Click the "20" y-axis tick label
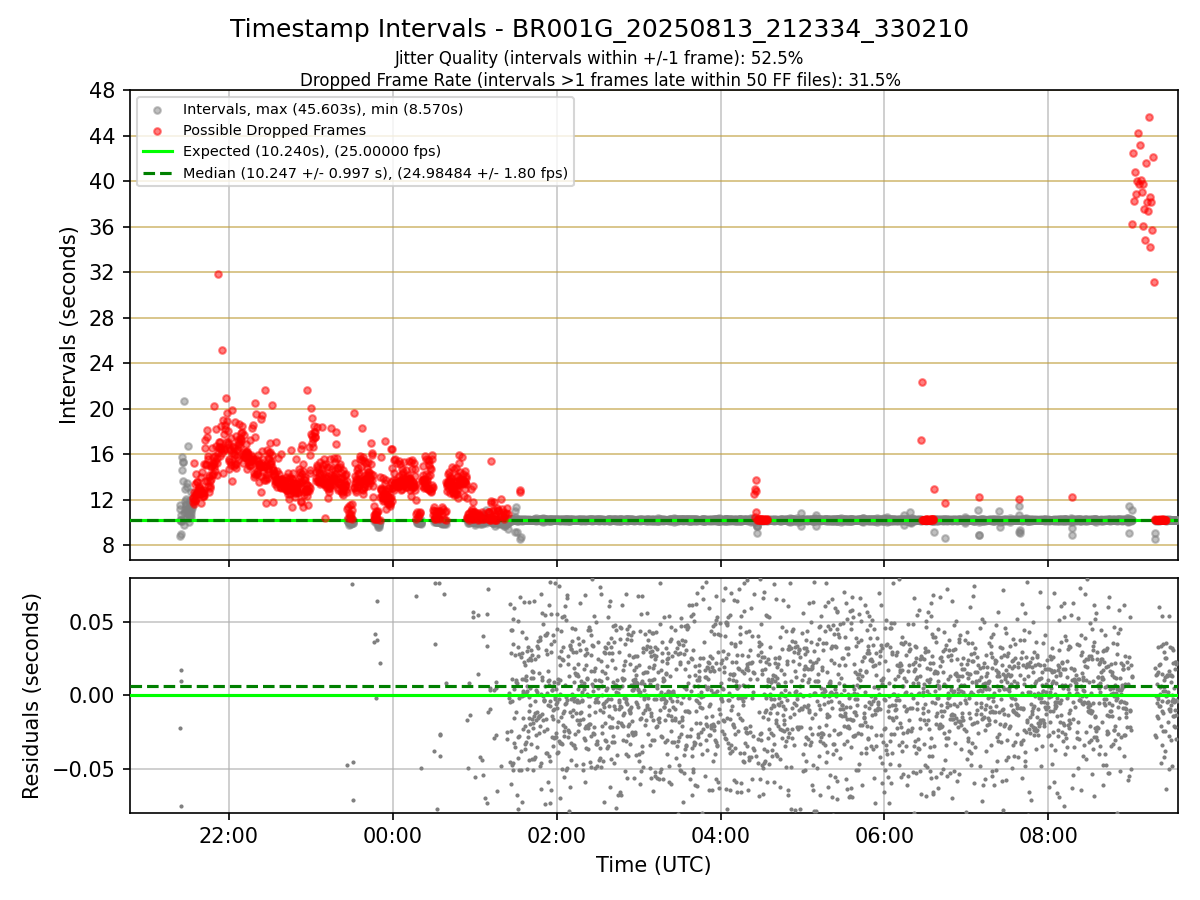 click(104, 409)
